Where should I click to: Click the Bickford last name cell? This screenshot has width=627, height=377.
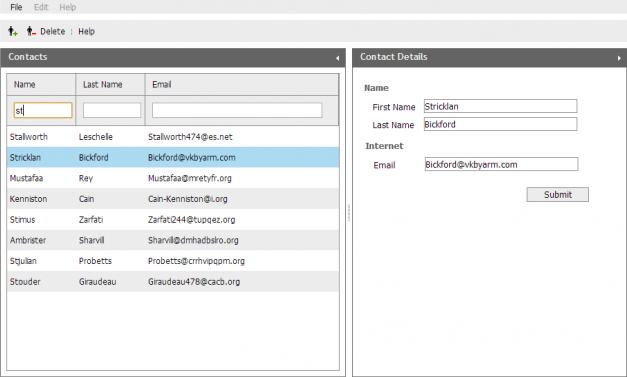pyautogui.click(x=94, y=158)
